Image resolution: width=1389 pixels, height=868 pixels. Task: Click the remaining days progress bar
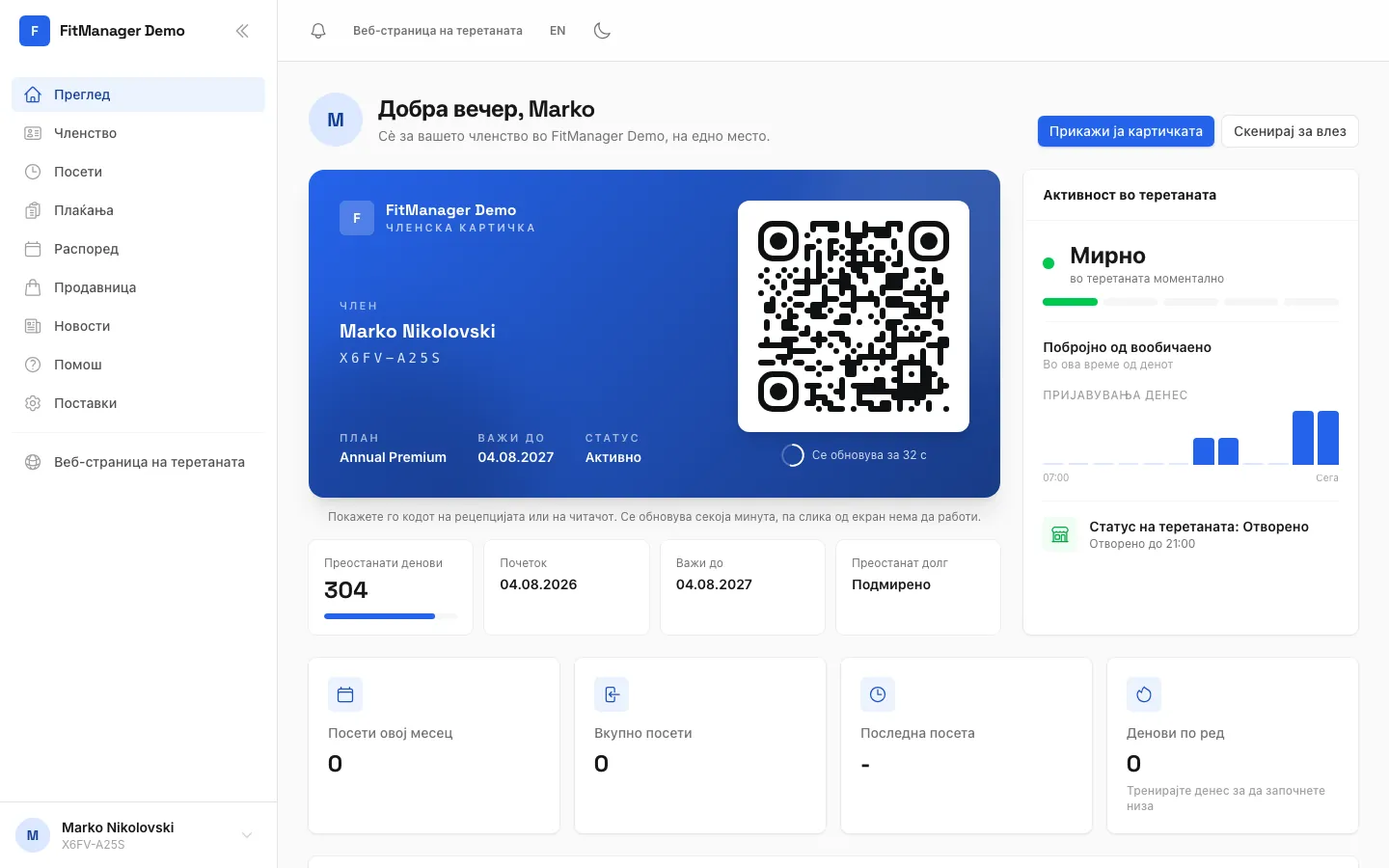pyautogui.click(x=391, y=615)
